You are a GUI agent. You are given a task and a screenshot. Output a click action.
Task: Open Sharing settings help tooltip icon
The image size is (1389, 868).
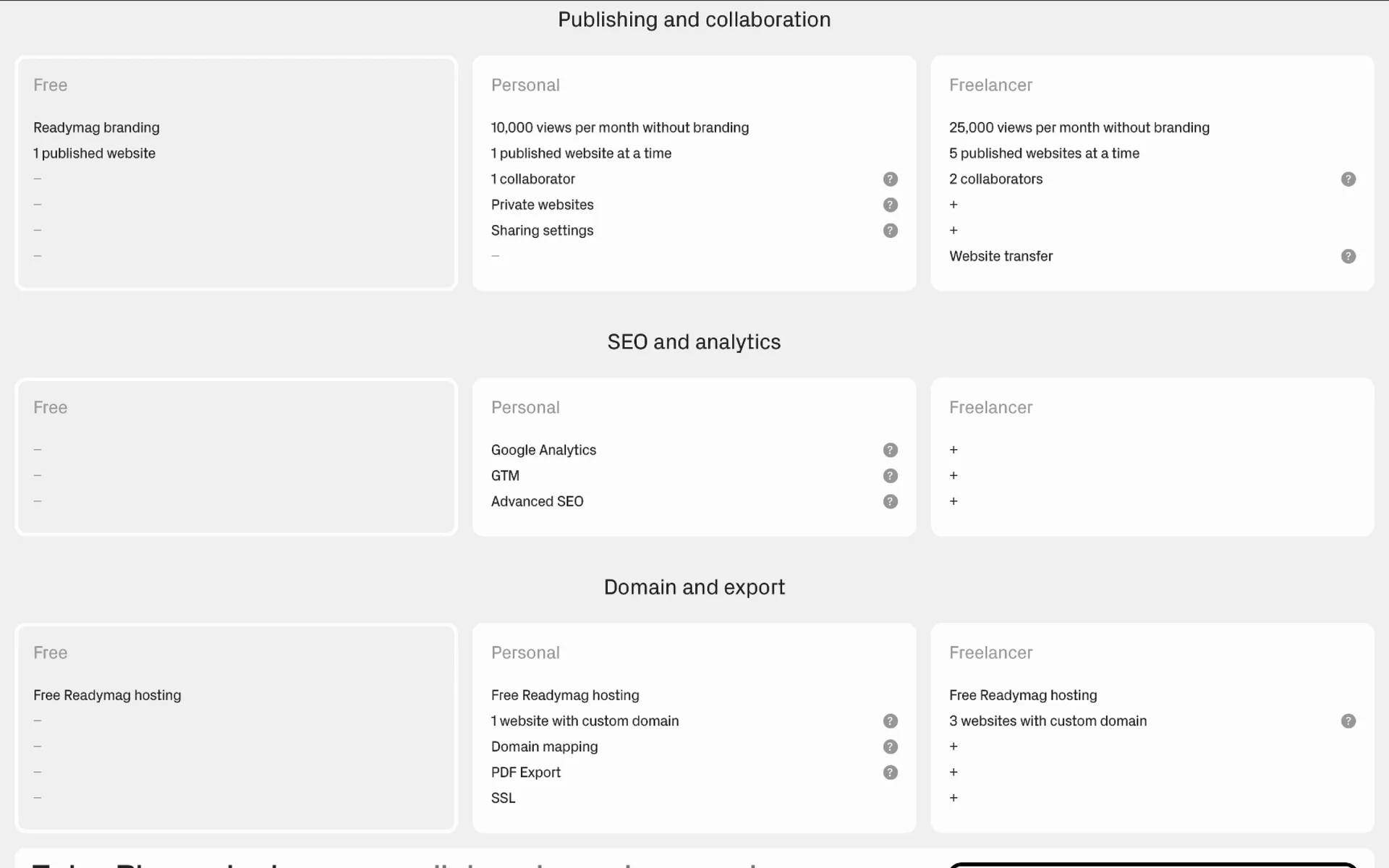(x=890, y=231)
